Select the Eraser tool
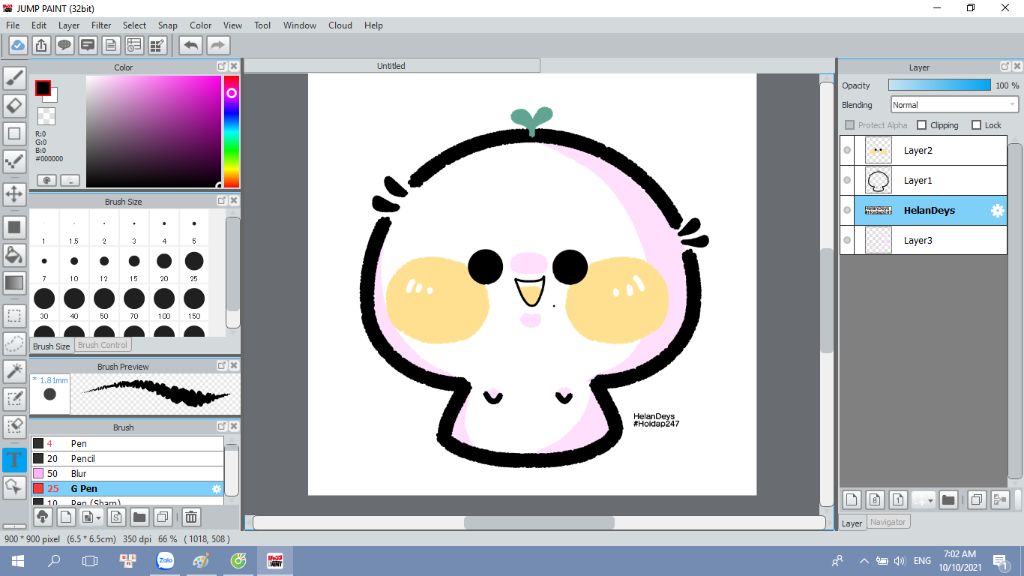The image size is (1024, 576). 14,106
